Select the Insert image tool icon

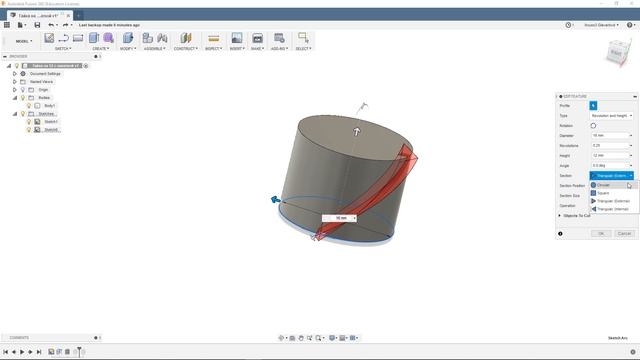(x=237, y=38)
